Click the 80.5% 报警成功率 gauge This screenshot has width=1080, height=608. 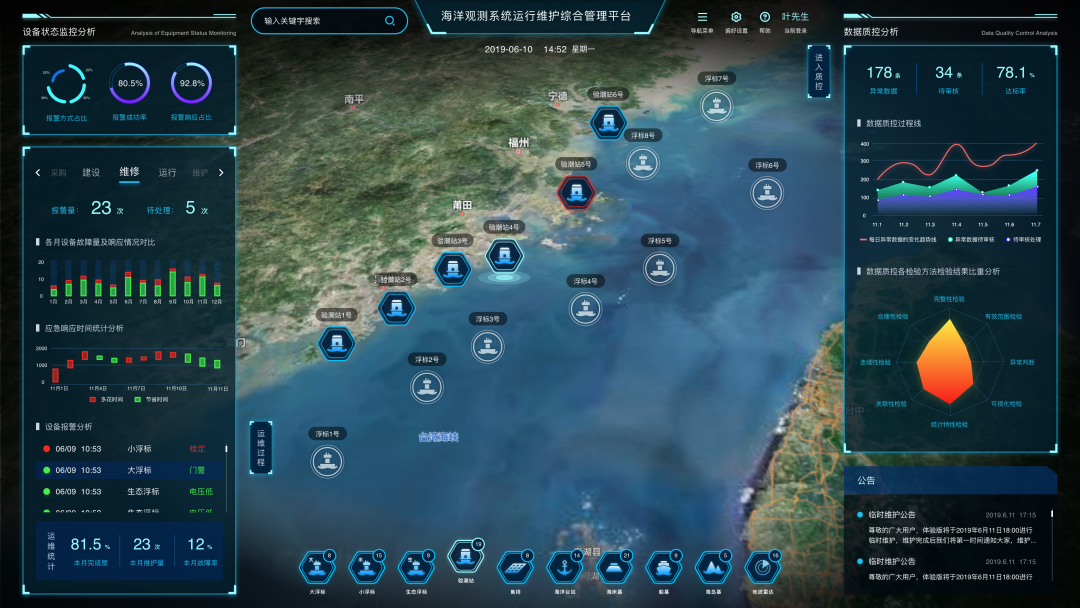pos(129,83)
